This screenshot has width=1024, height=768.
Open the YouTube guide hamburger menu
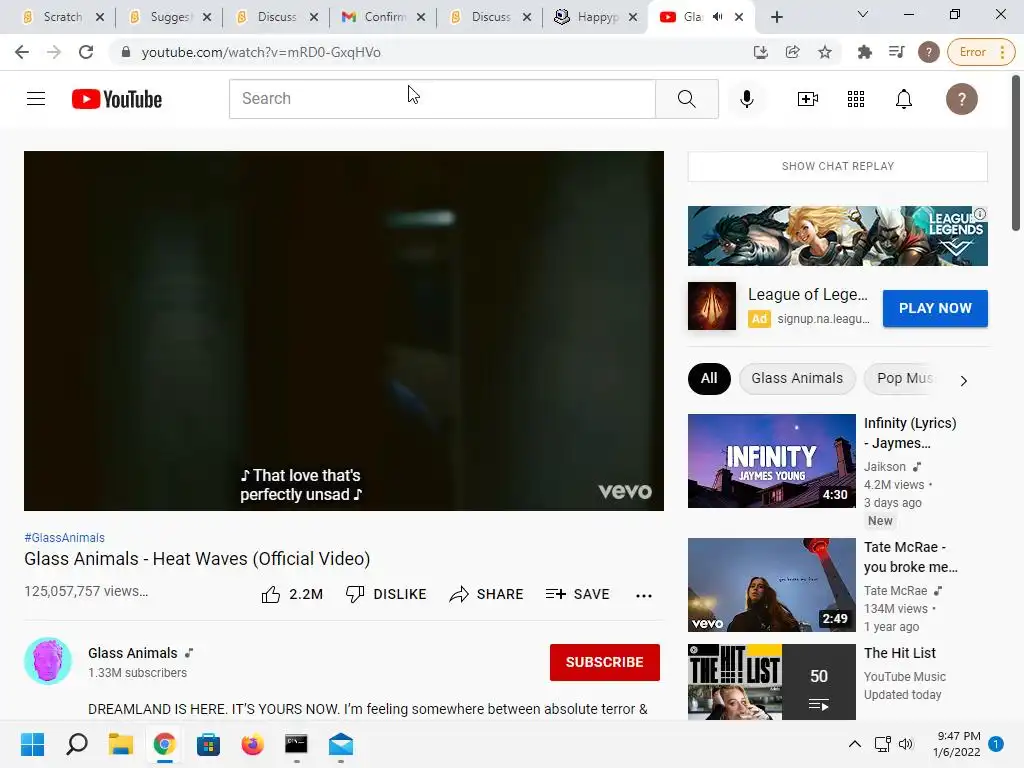(x=36, y=99)
